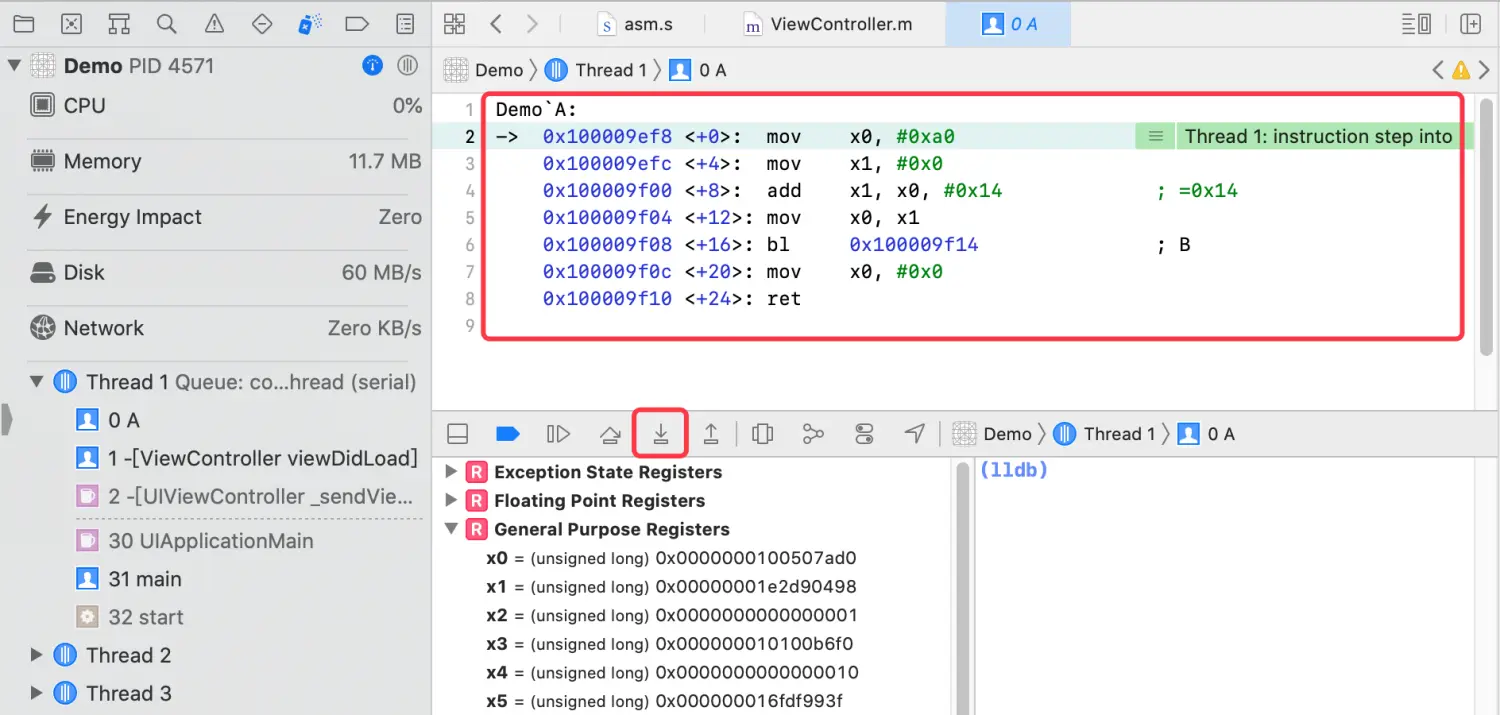Add a new editor pane
The image size is (1500, 715).
(x=1470, y=24)
